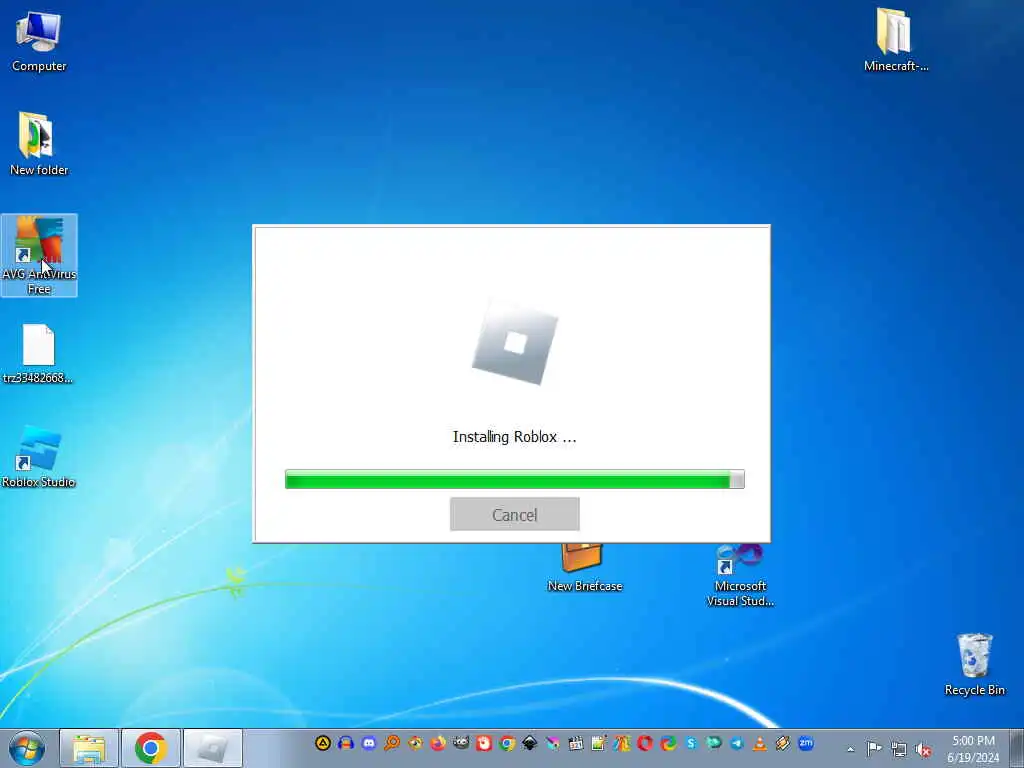
Task: Select the trz33482668 file on desktop
Action: [x=38, y=354]
